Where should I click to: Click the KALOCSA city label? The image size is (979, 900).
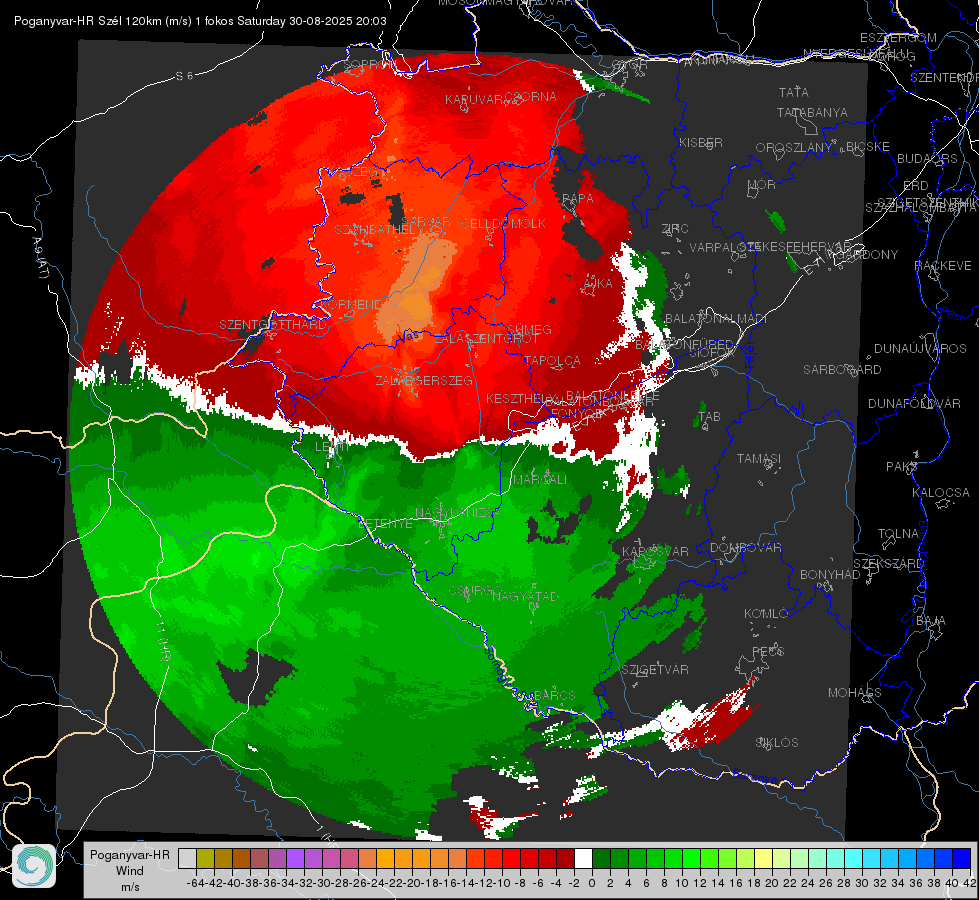(941, 493)
